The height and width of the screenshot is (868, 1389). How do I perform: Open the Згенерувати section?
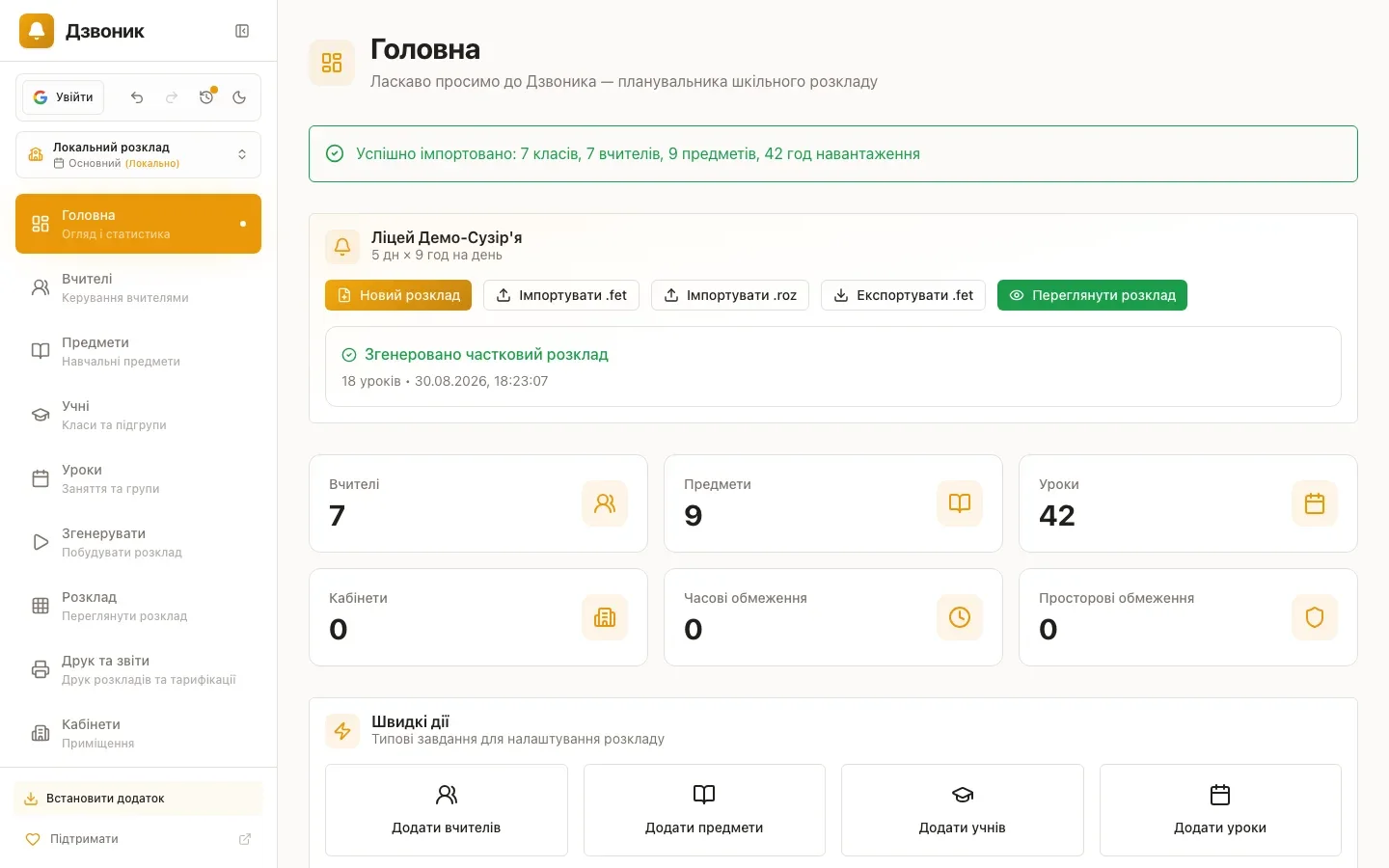[138, 542]
